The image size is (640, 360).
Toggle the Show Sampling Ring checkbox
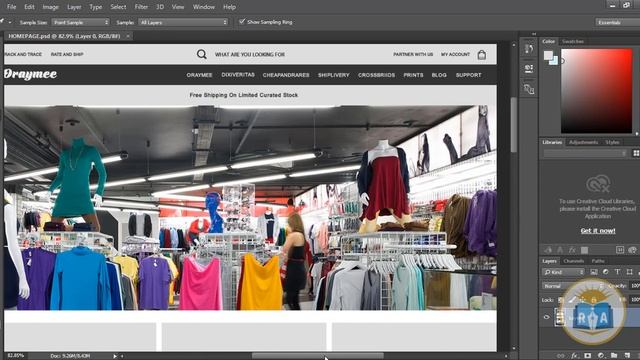tap(242, 21)
